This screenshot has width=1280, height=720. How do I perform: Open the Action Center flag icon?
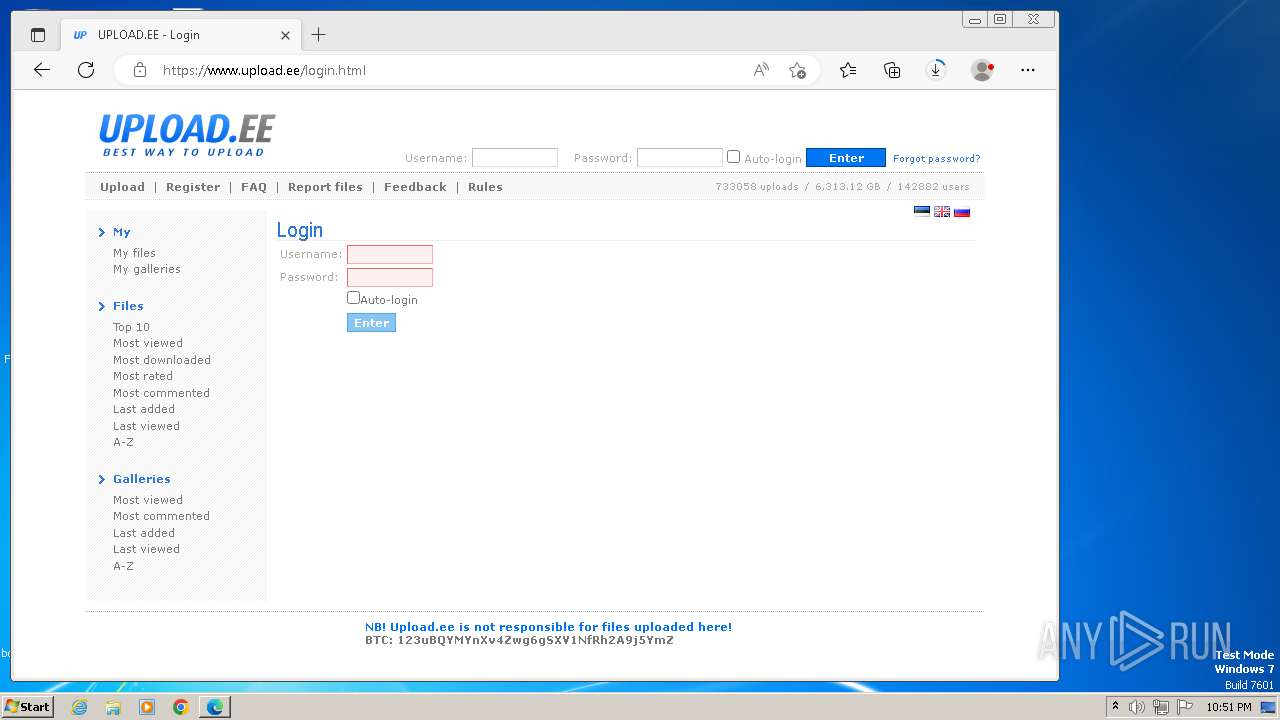click(1185, 707)
